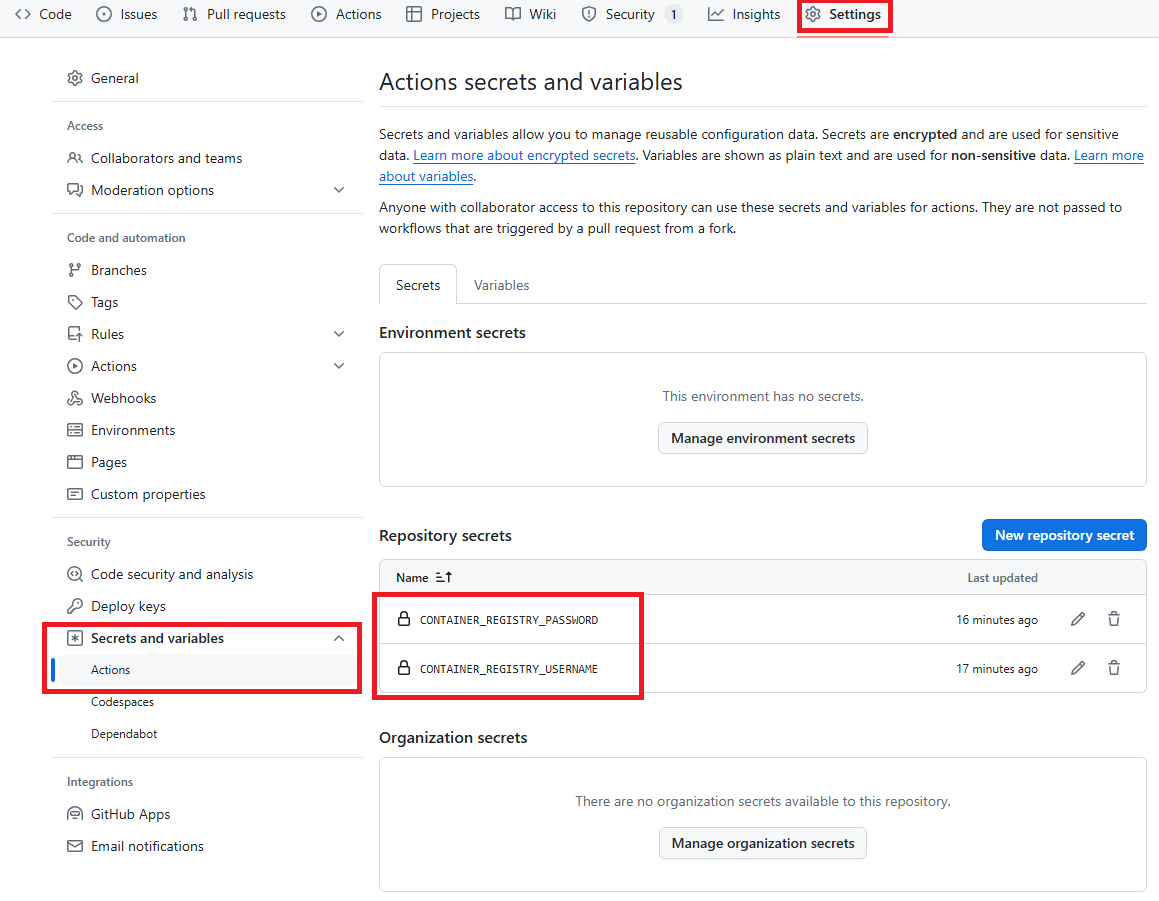Click the "16 minutes ago" timestamp
1159x901 pixels.
[x=996, y=619]
